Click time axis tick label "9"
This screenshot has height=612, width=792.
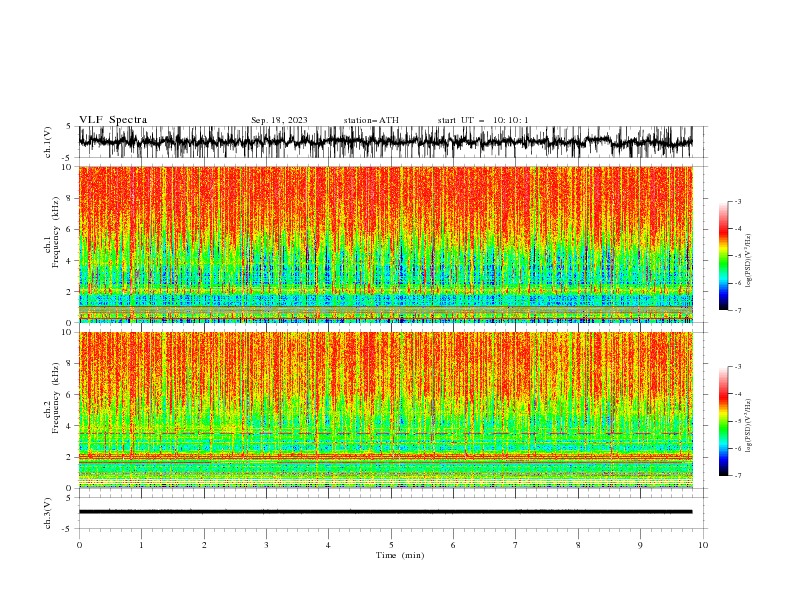(x=640, y=545)
